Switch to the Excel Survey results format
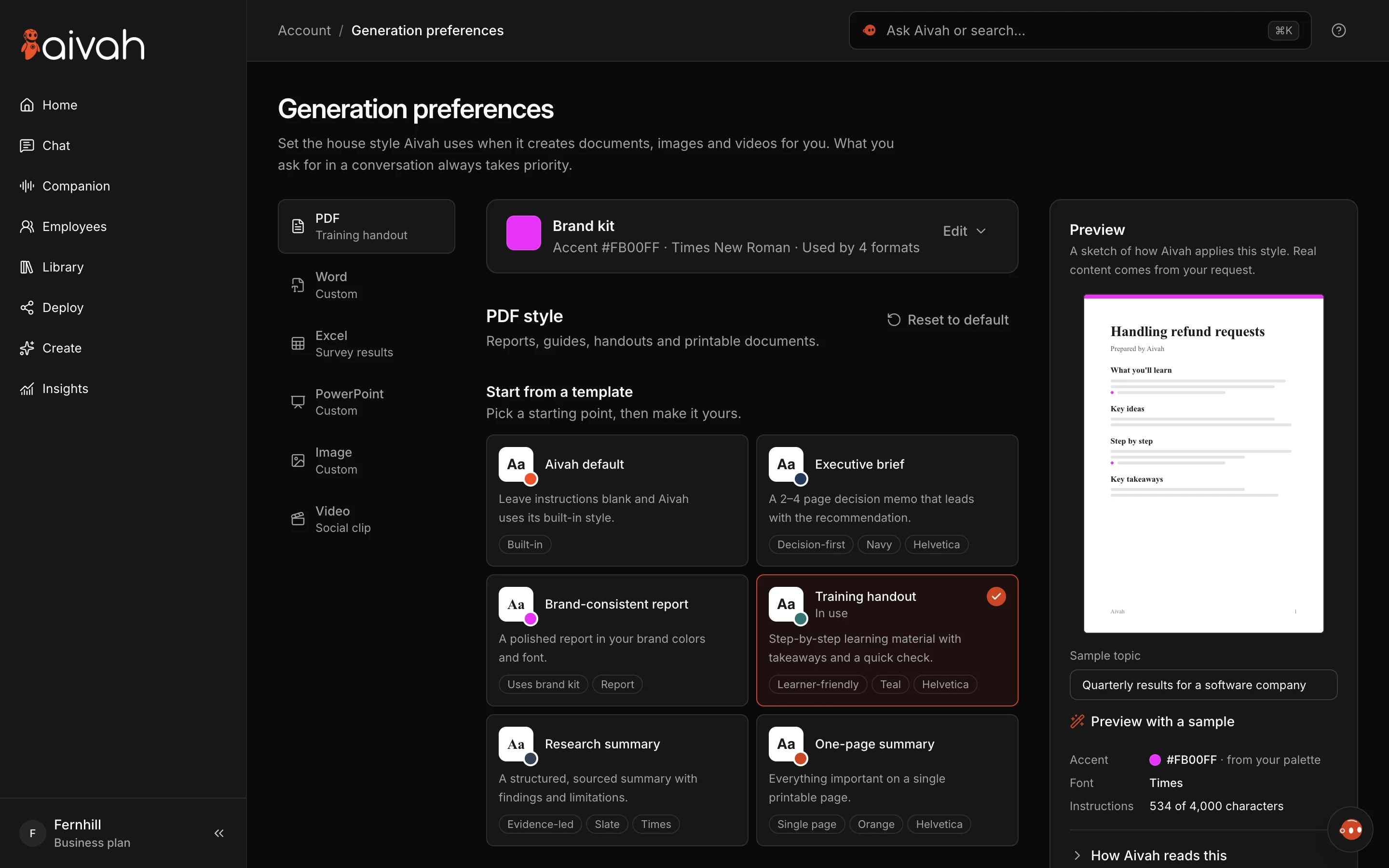Screen dimensions: 1389x868 click(366, 343)
